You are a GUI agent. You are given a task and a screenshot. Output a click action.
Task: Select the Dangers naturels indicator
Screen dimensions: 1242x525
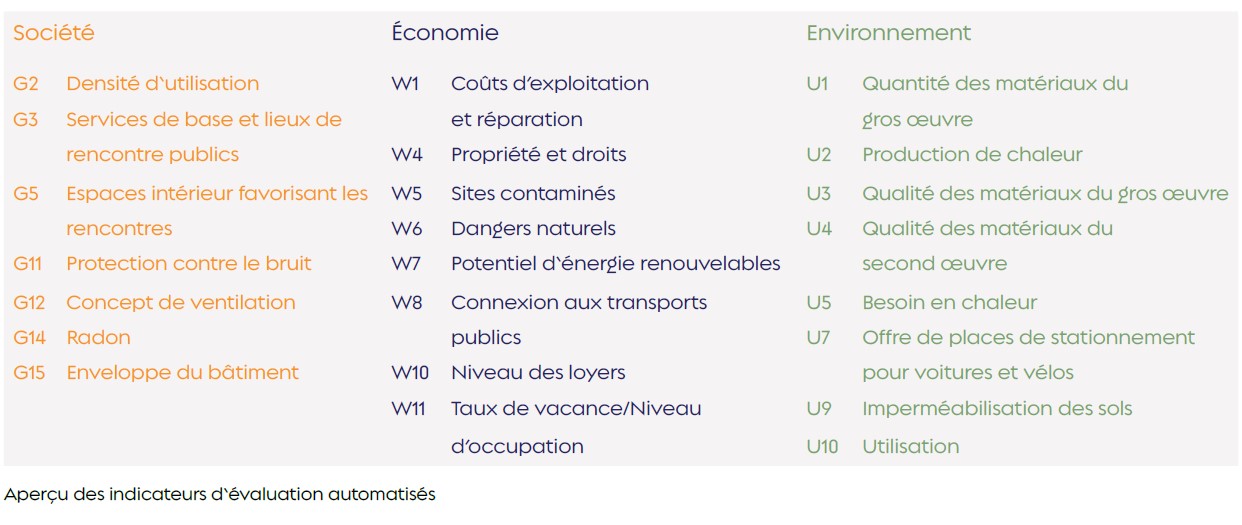point(533,229)
